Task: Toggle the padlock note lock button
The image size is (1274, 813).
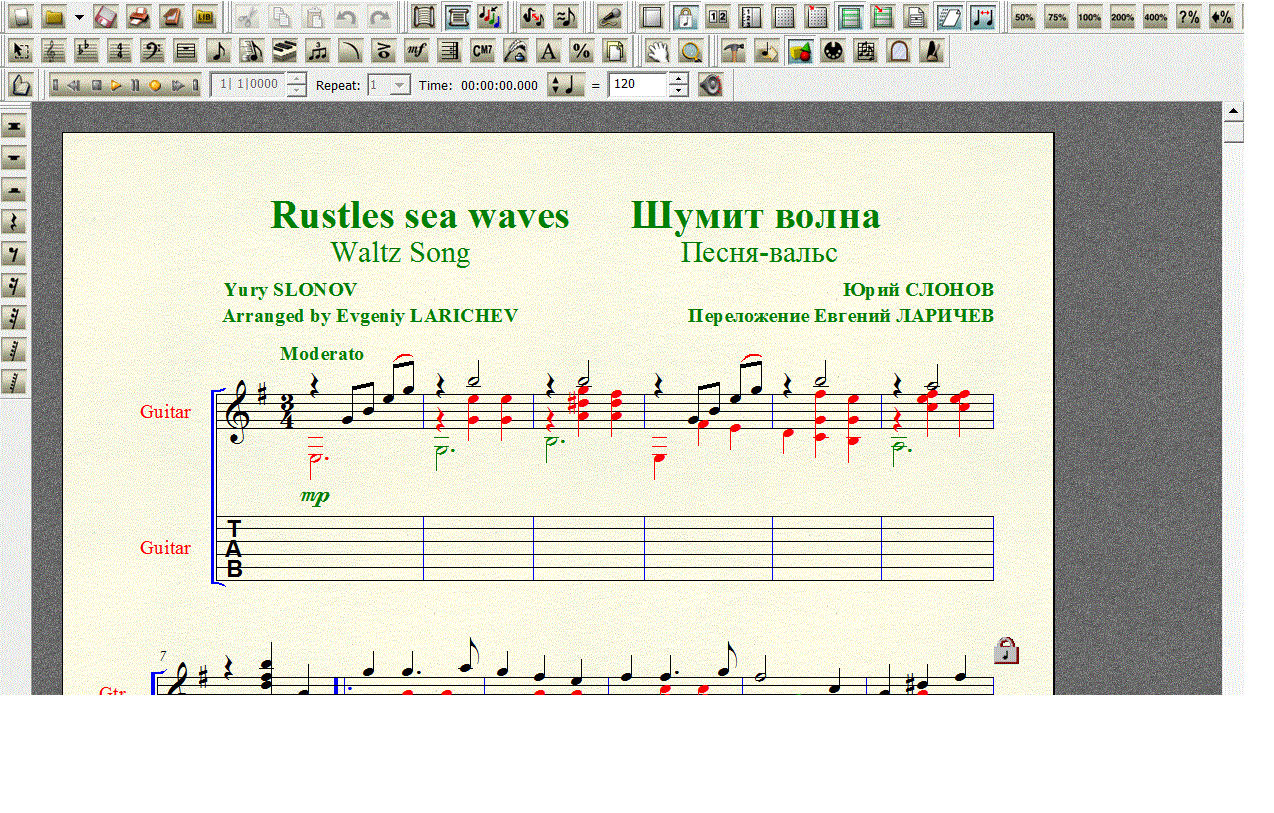Action: pyautogui.click(x=685, y=17)
